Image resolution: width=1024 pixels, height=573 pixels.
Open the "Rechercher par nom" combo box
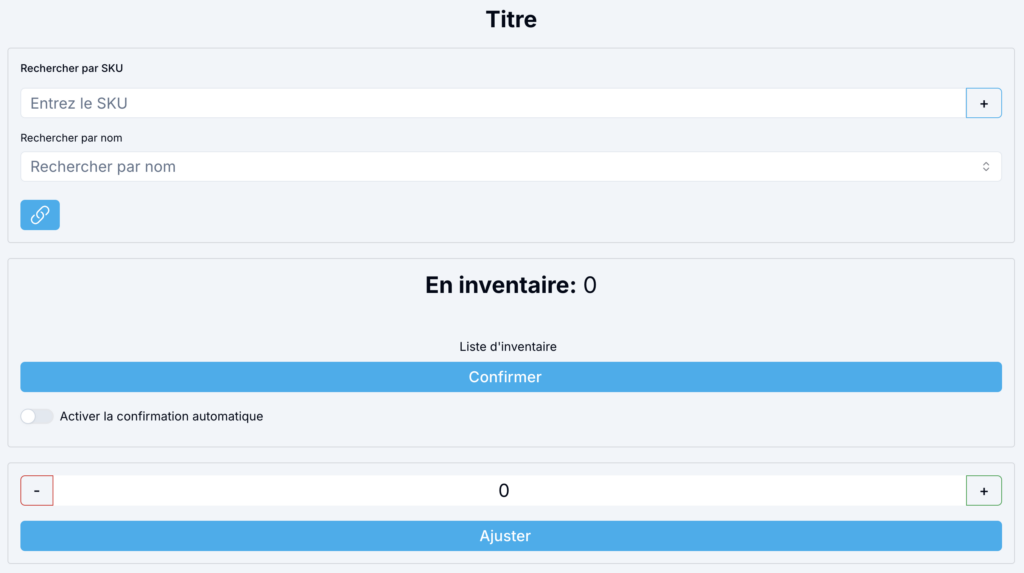(x=510, y=167)
